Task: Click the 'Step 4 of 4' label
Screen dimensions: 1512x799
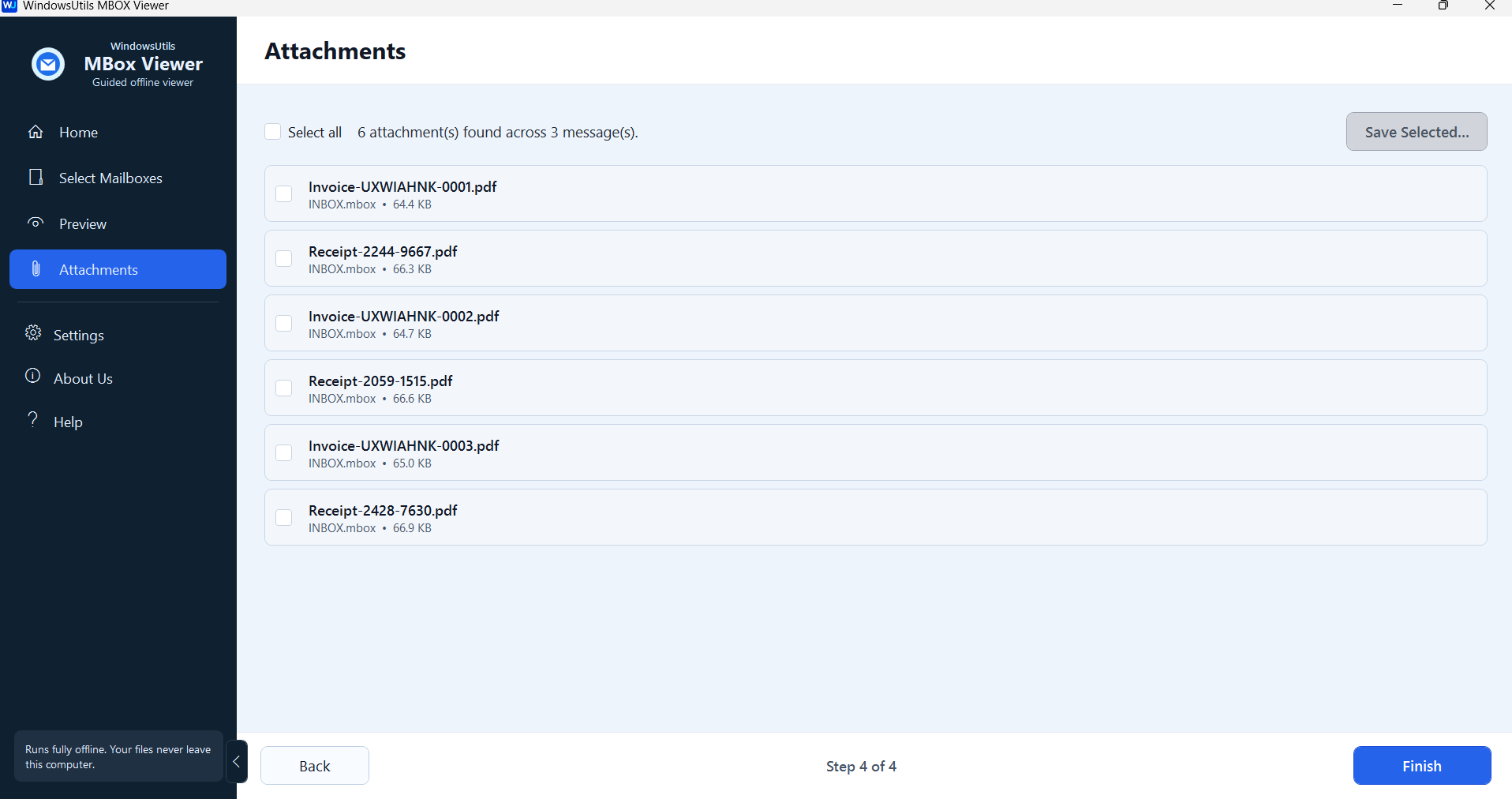Action: 861,767
